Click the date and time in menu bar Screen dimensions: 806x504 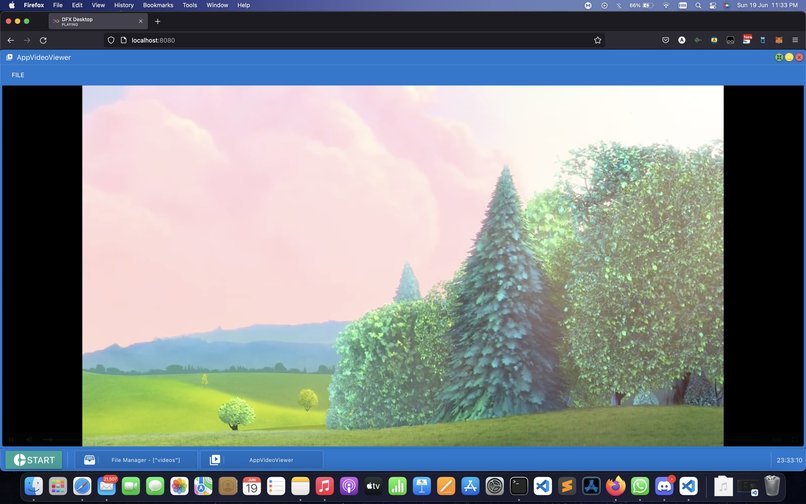click(x=767, y=5)
